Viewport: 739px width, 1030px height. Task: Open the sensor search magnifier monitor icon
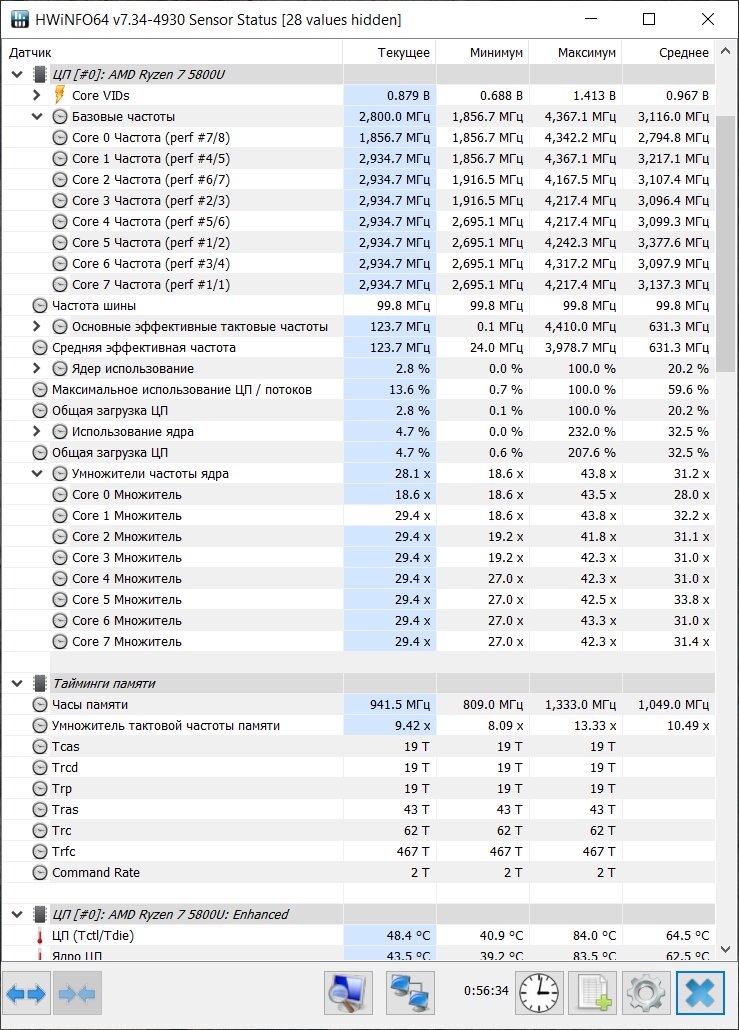point(348,993)
